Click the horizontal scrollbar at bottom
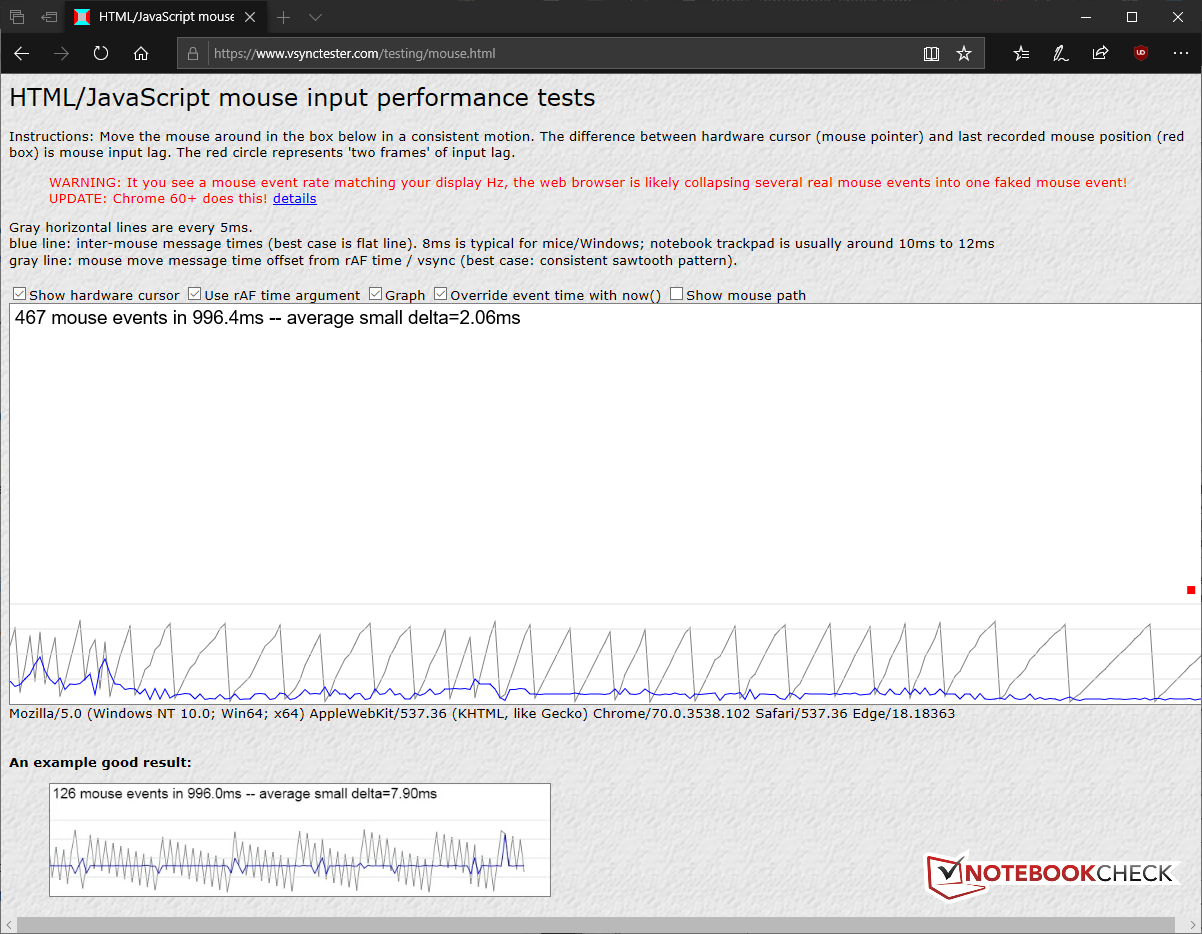1202x934 pixels. pyautogui.click(x=595, y=925)
